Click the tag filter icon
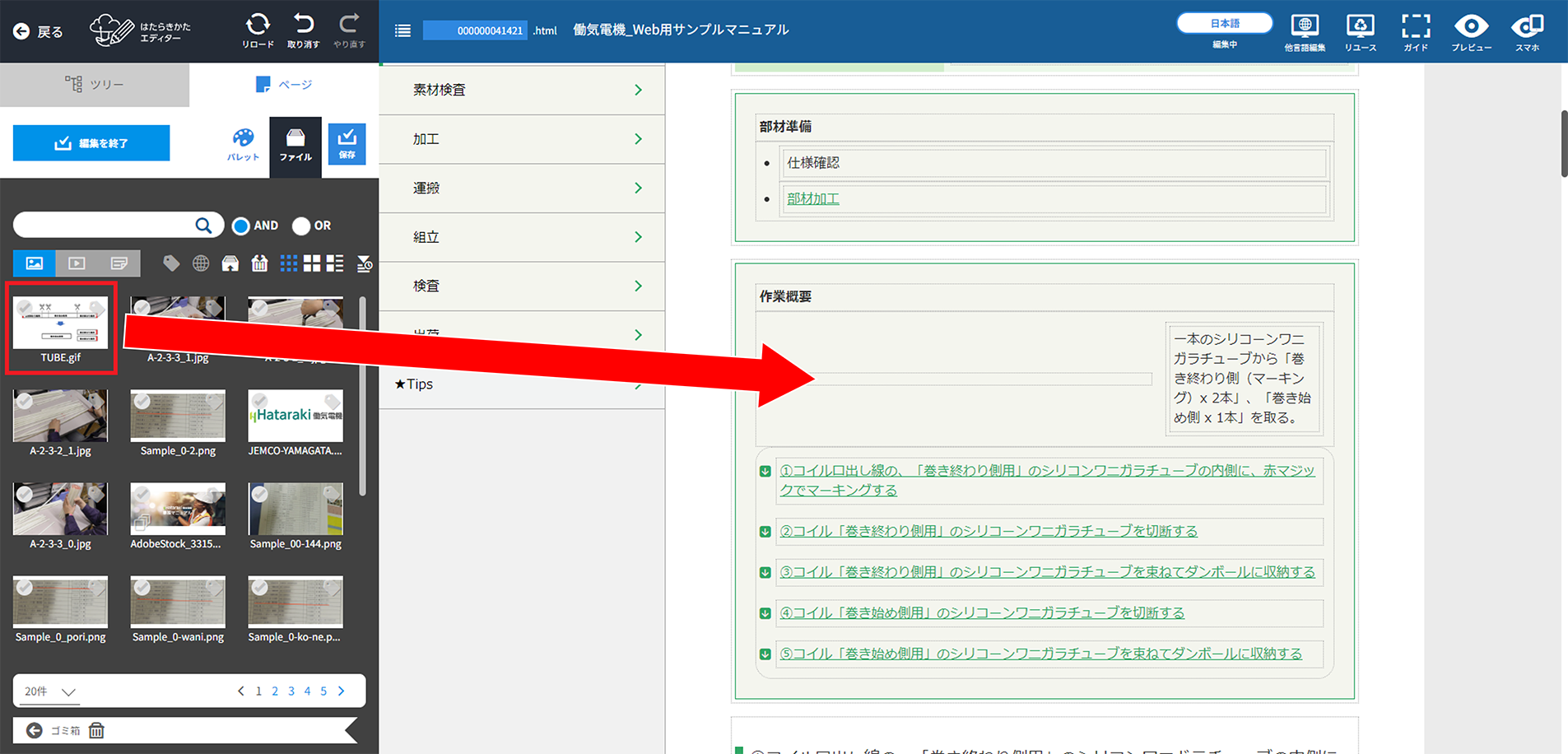The height and width of the screenshot is (754, 1568). [x=171, y=263]
